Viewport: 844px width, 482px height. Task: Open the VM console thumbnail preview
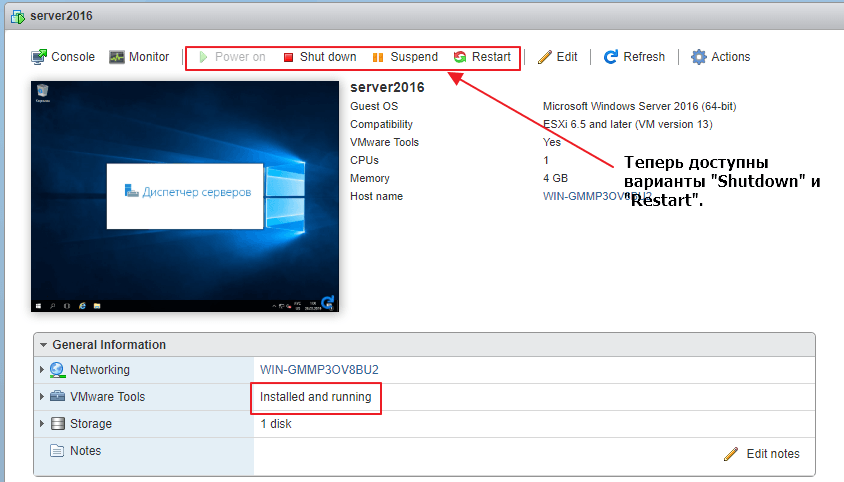(x=185, y=196)
